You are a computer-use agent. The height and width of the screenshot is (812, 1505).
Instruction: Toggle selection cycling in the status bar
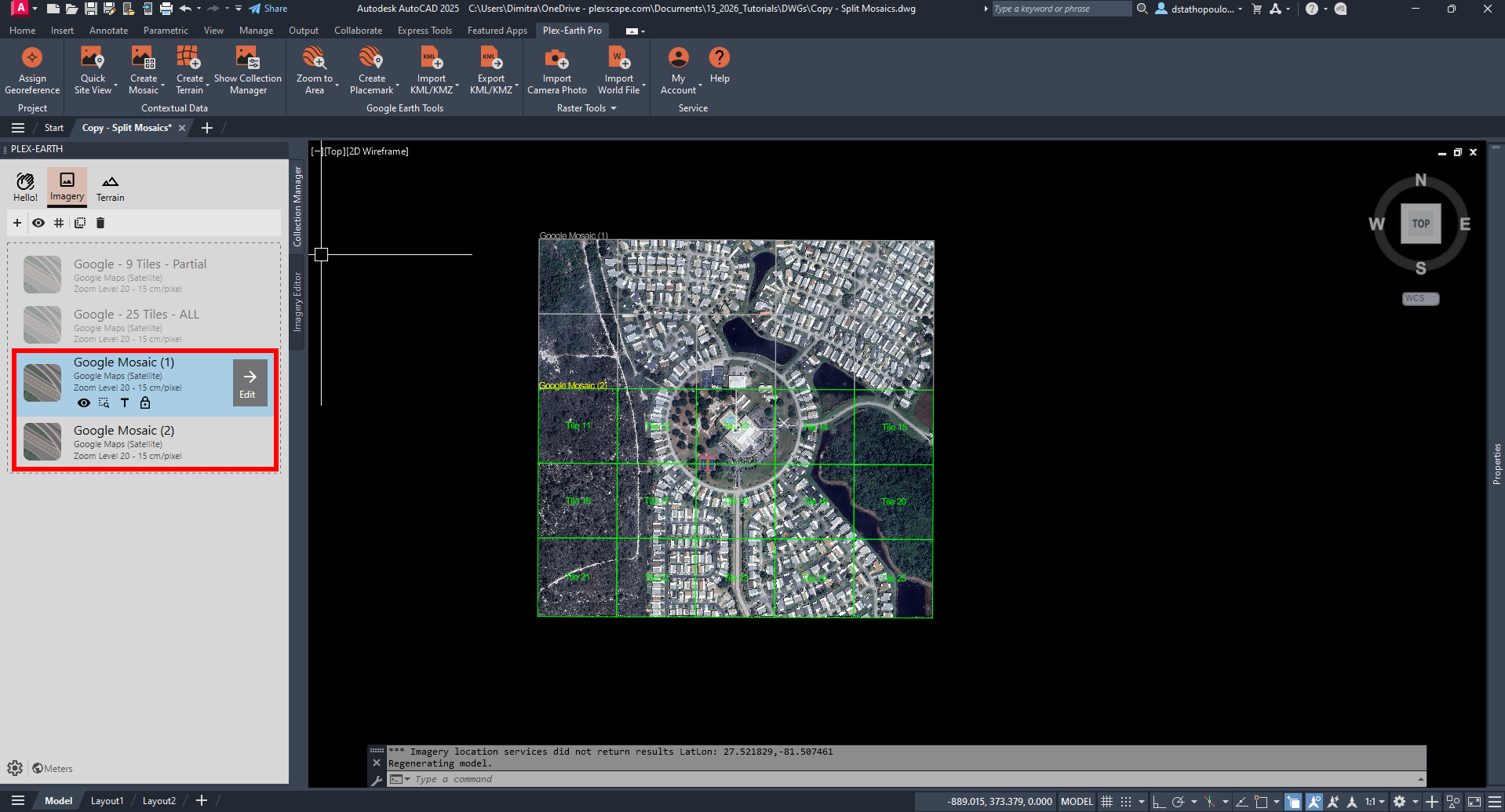tap(1293, 802)
